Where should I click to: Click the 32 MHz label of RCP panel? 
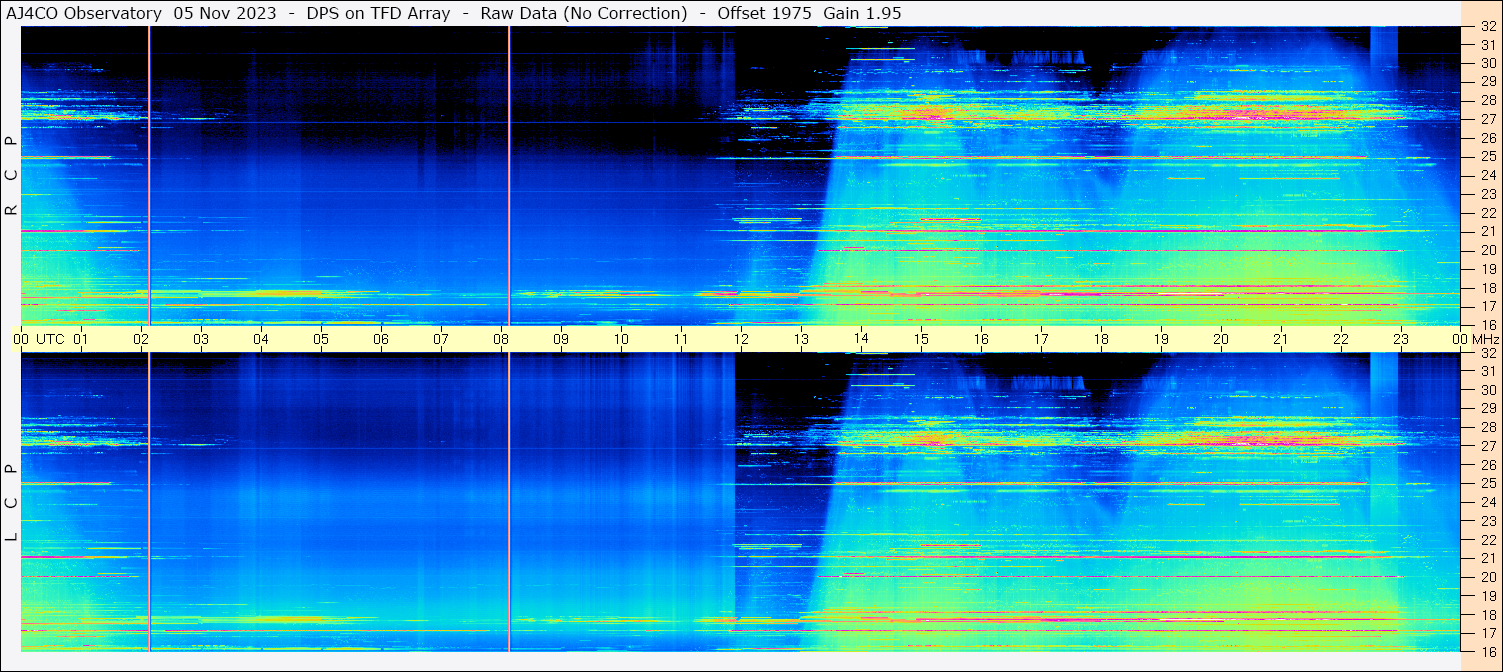1487,27
